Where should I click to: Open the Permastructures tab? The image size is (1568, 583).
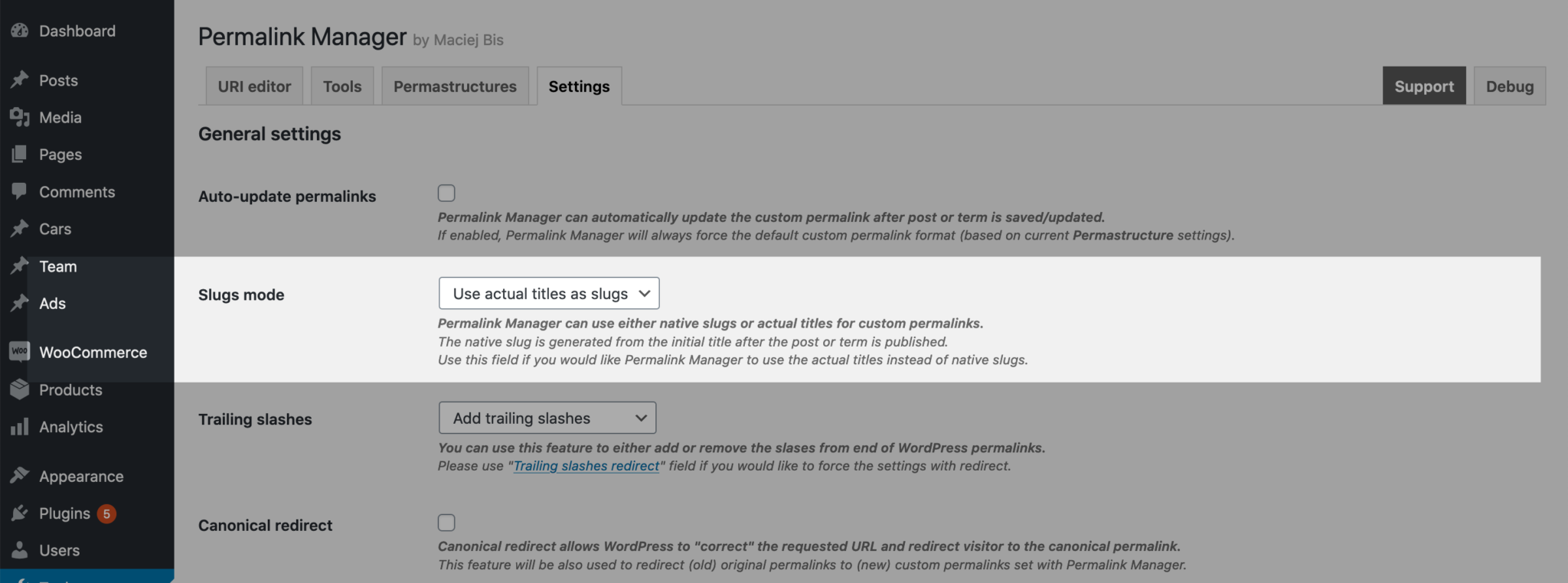pyautogui.click(x=455, y=86)
